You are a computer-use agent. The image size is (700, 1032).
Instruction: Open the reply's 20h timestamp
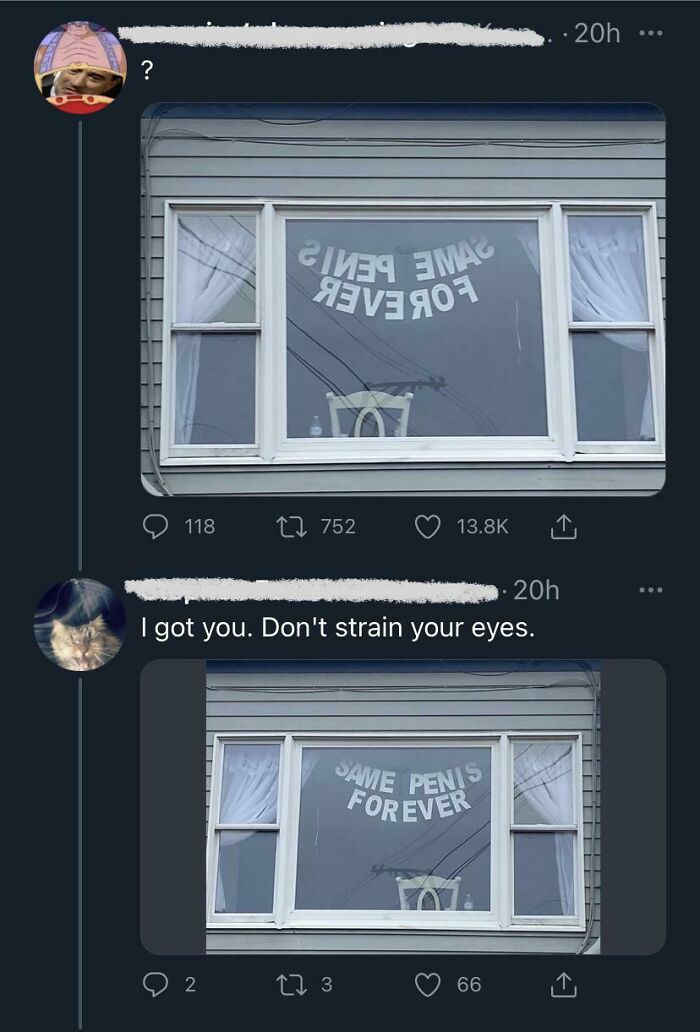click(x=536, y=590)
